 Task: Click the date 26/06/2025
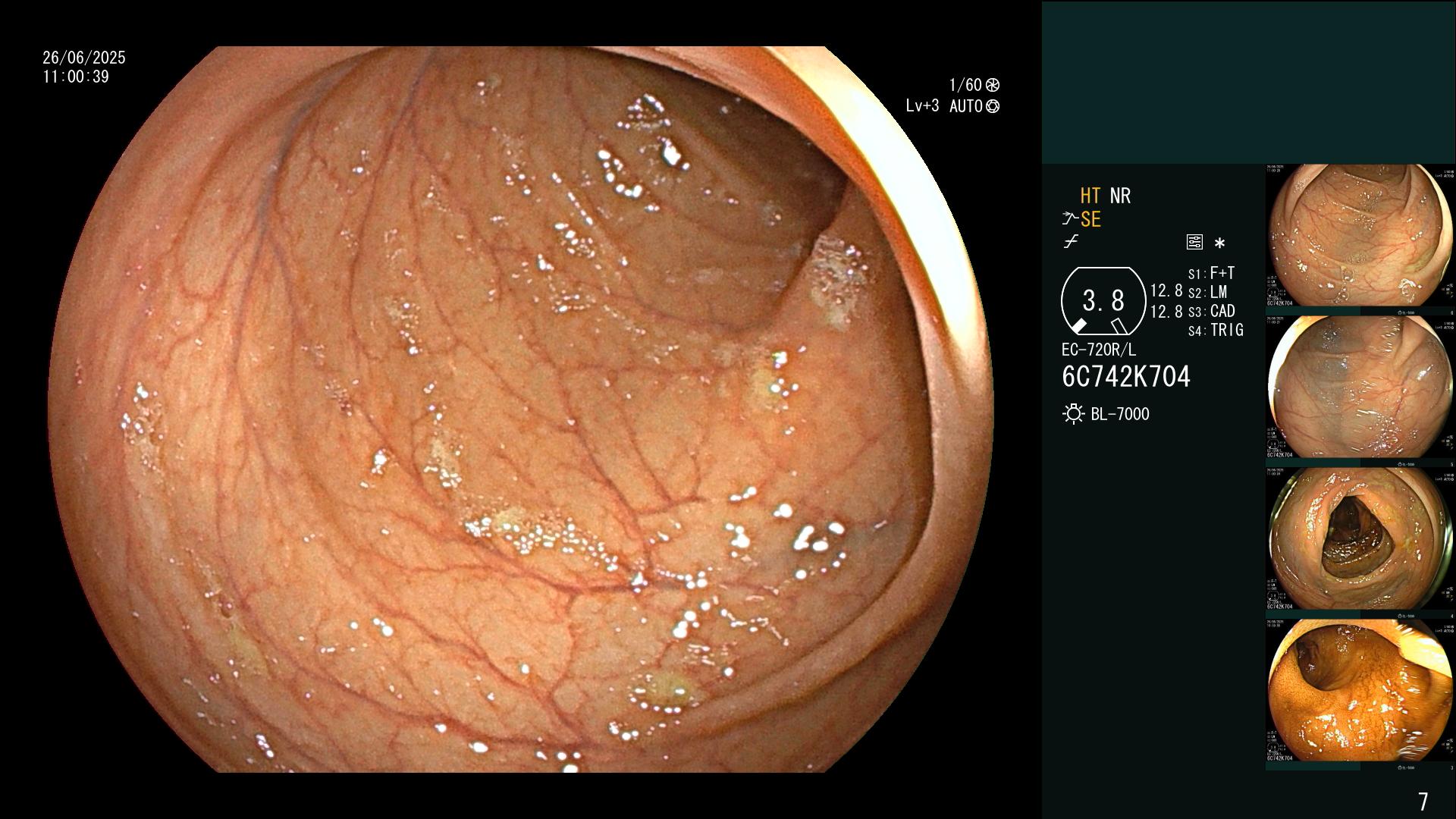84,58
